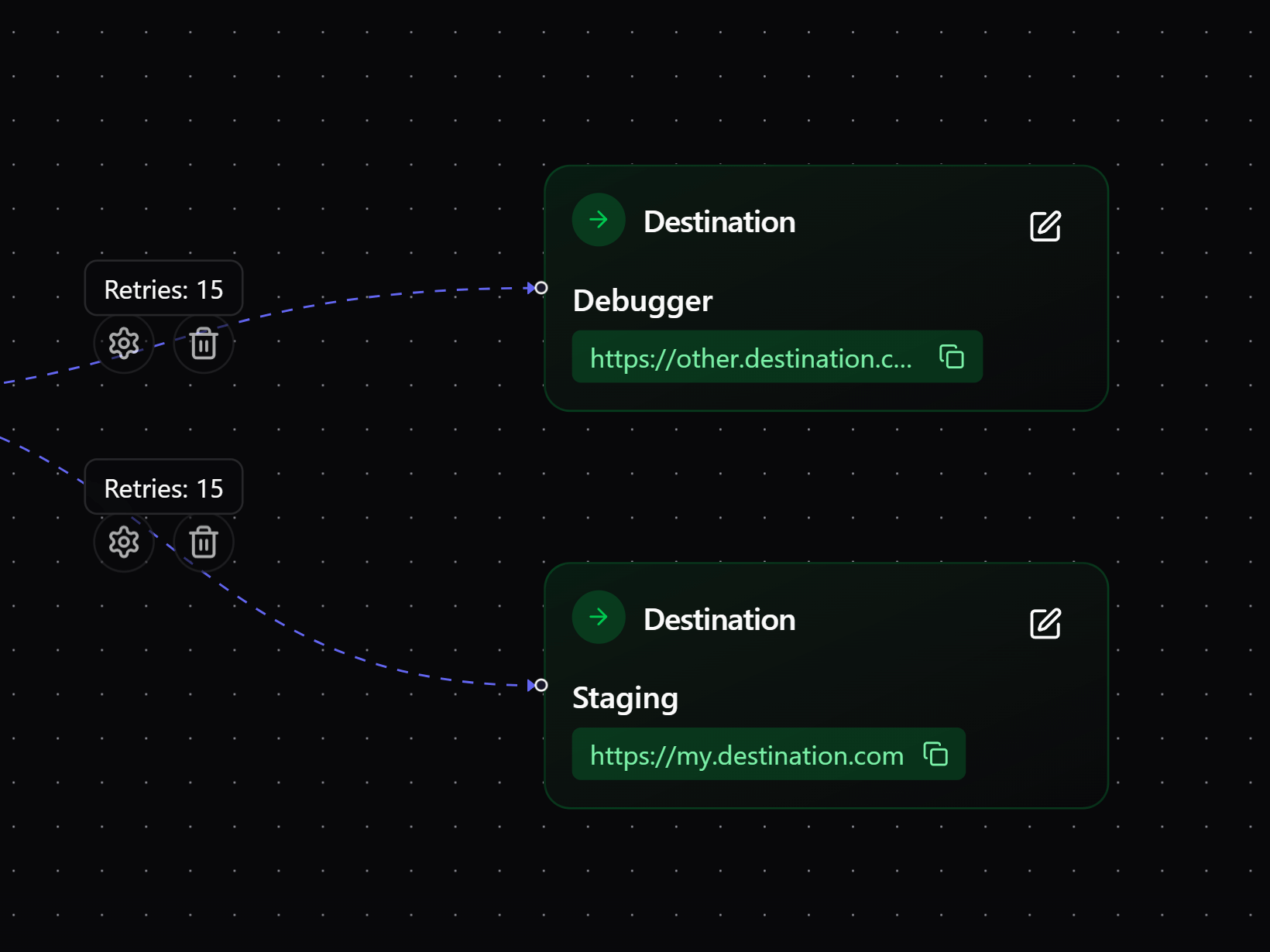Edit the Debugger destination node
Image resolution: width=1270 pixels, height=952 pixels.
pyautogui.click(x=1045, y=225)
